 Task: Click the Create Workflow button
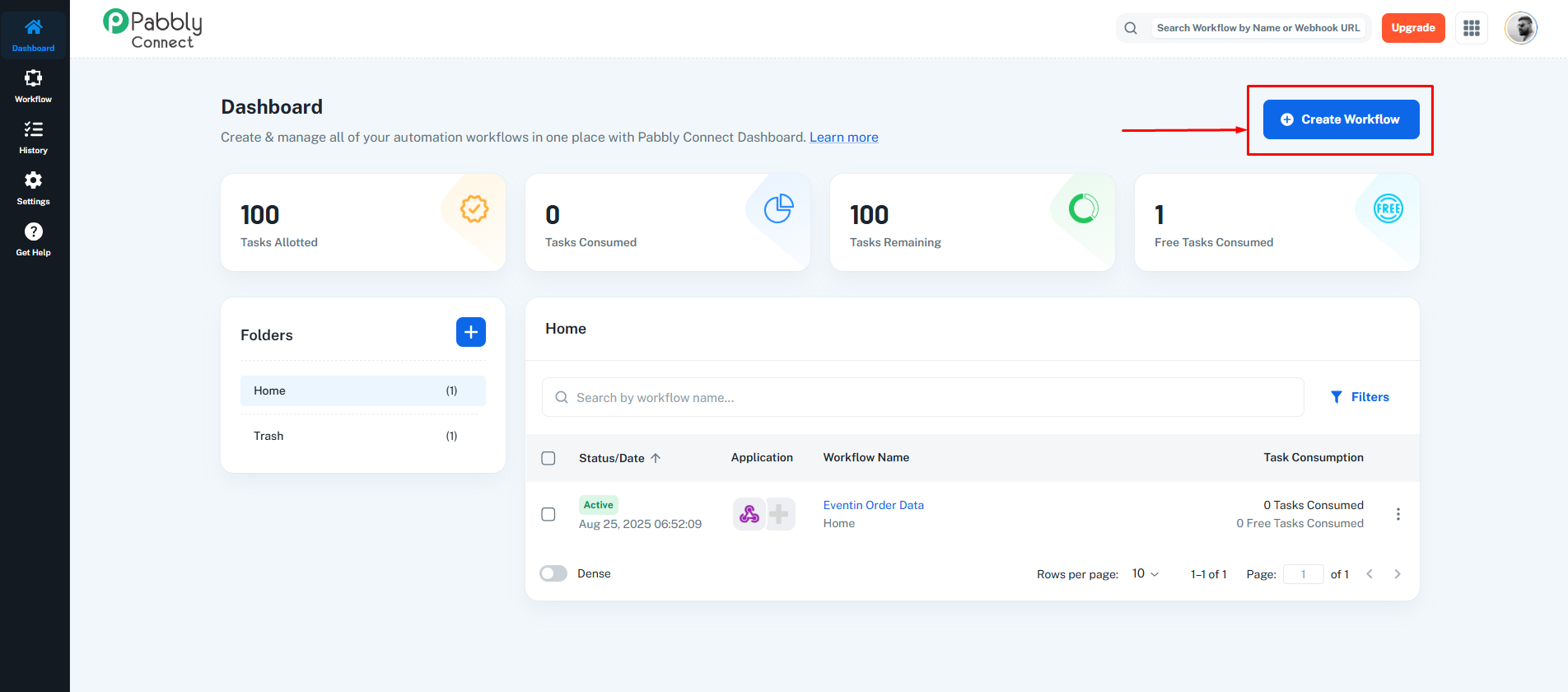point(1342,119)
